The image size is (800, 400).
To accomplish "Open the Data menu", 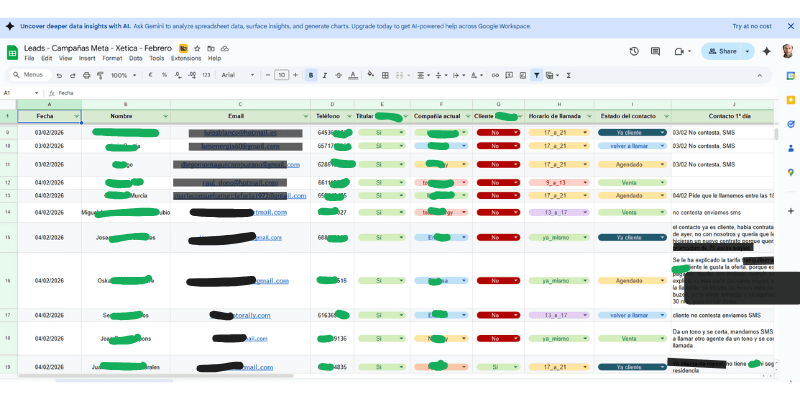I will (136, 58).
